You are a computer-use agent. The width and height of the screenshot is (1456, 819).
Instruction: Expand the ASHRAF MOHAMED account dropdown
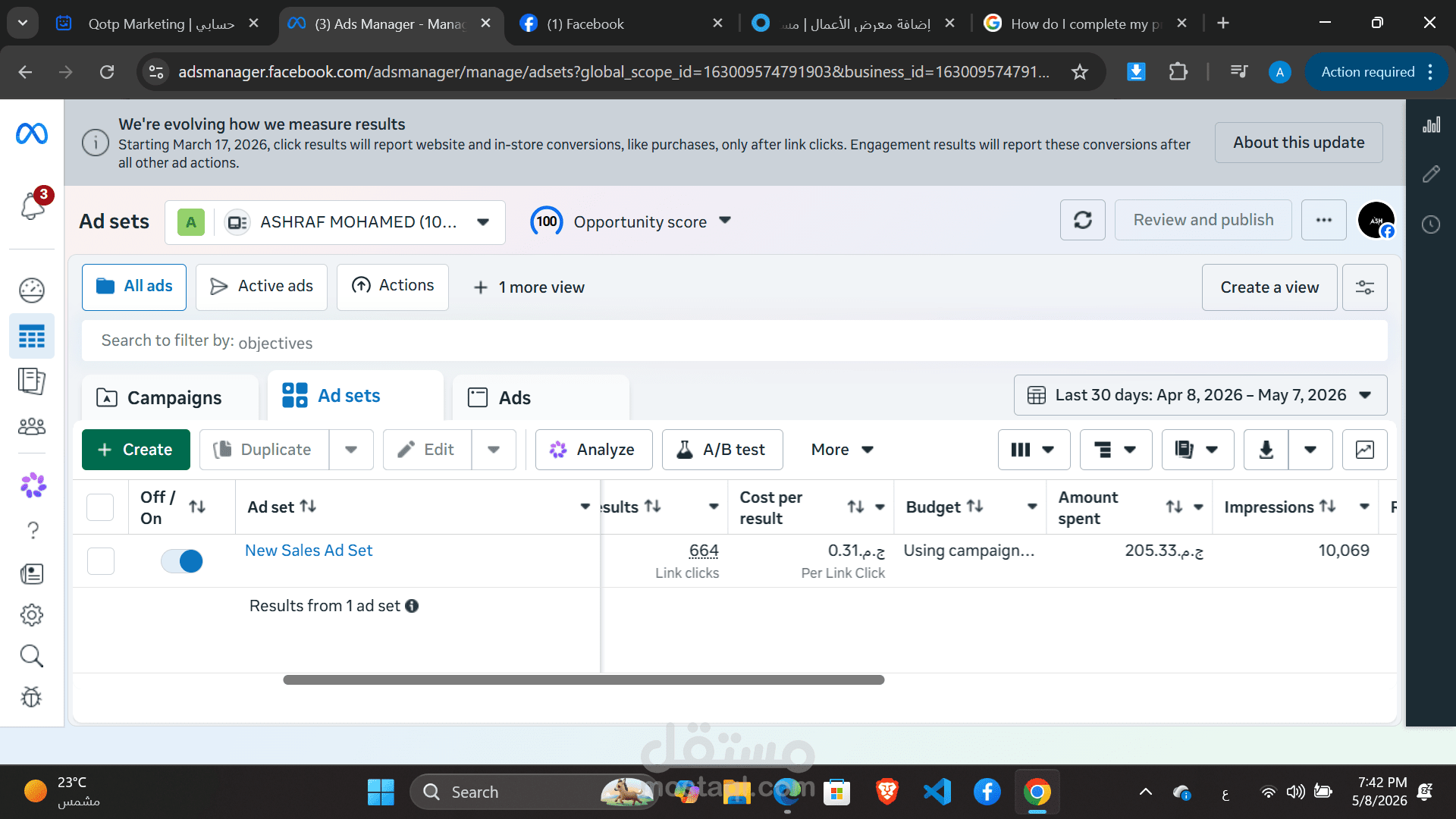click(x=335, y=222)
